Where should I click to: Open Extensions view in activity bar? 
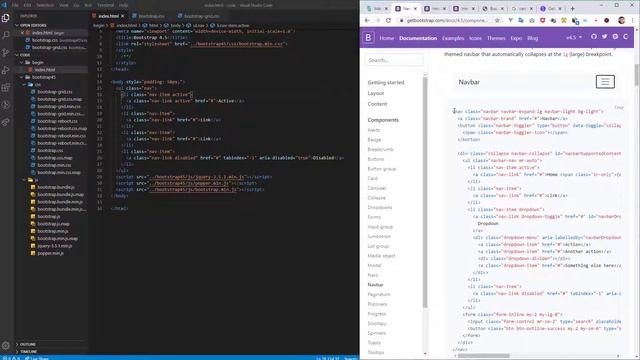[6, 87]
